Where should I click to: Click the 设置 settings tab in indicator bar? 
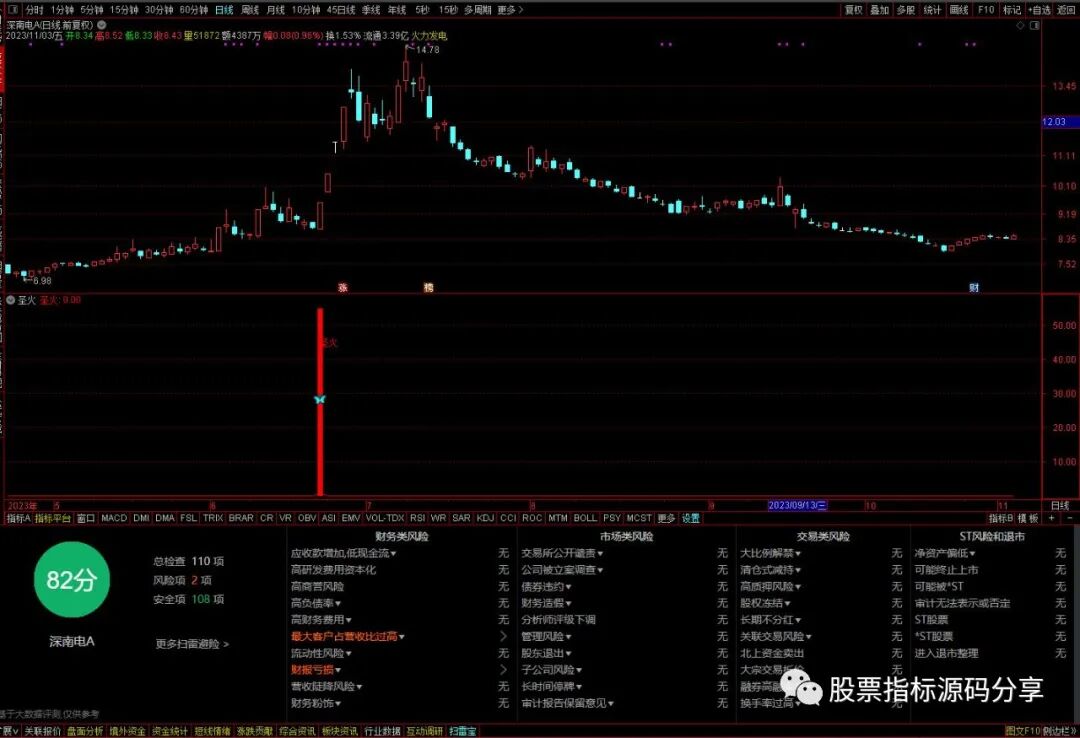click(691, 517)
